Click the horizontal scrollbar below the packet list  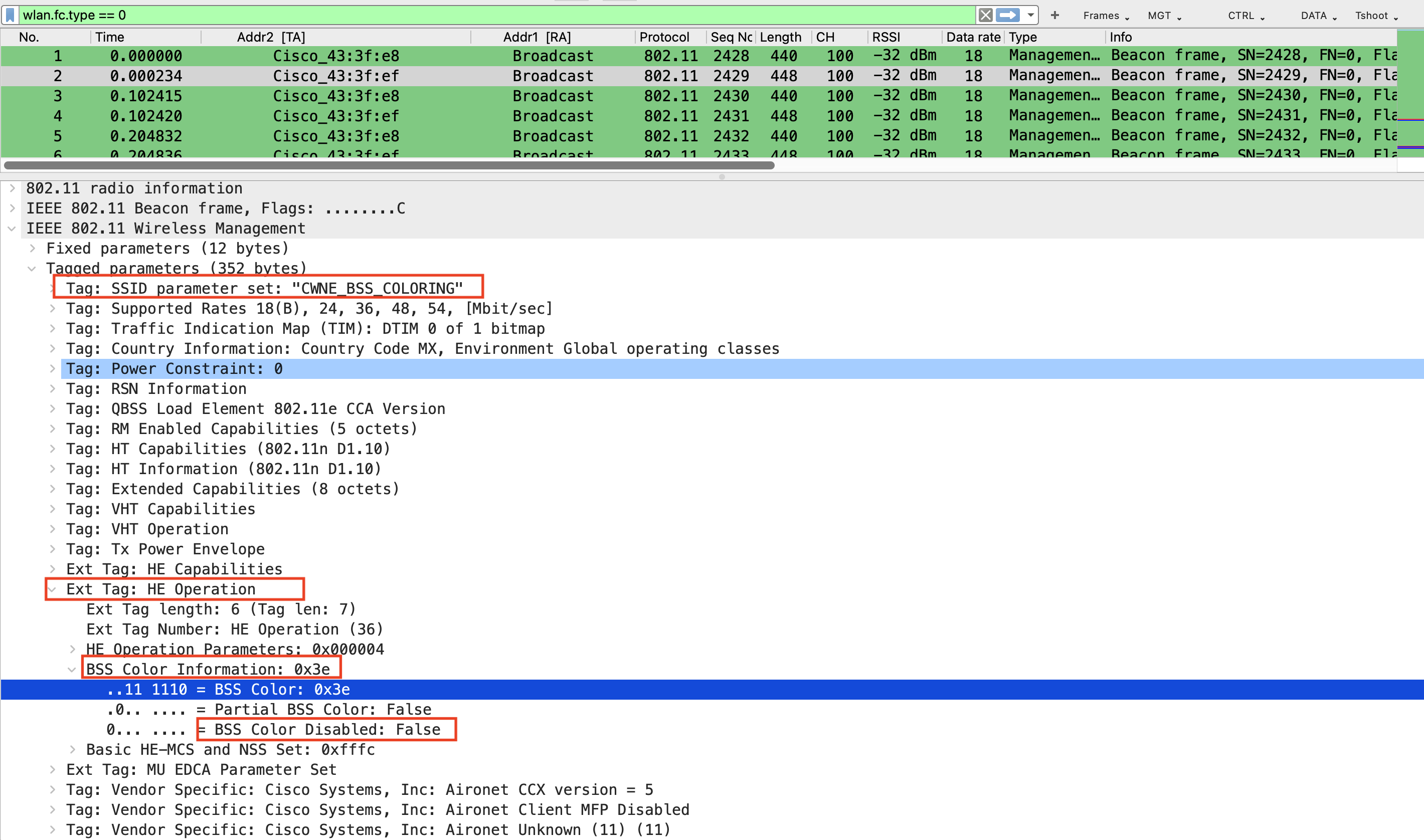(391, 166)
